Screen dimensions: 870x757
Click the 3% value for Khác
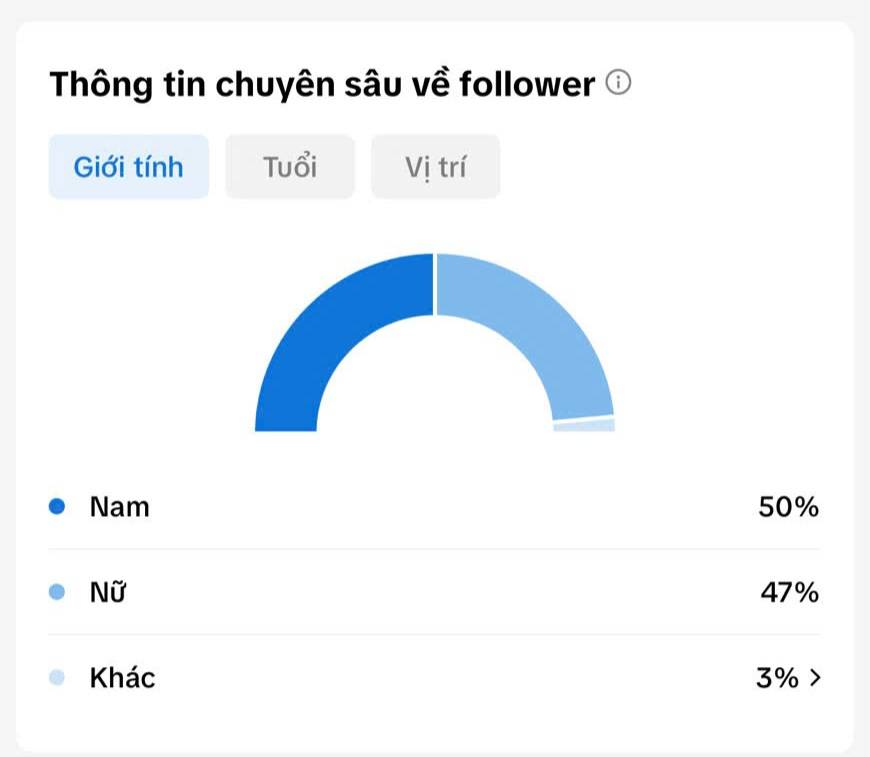click(x=777, y=678)
